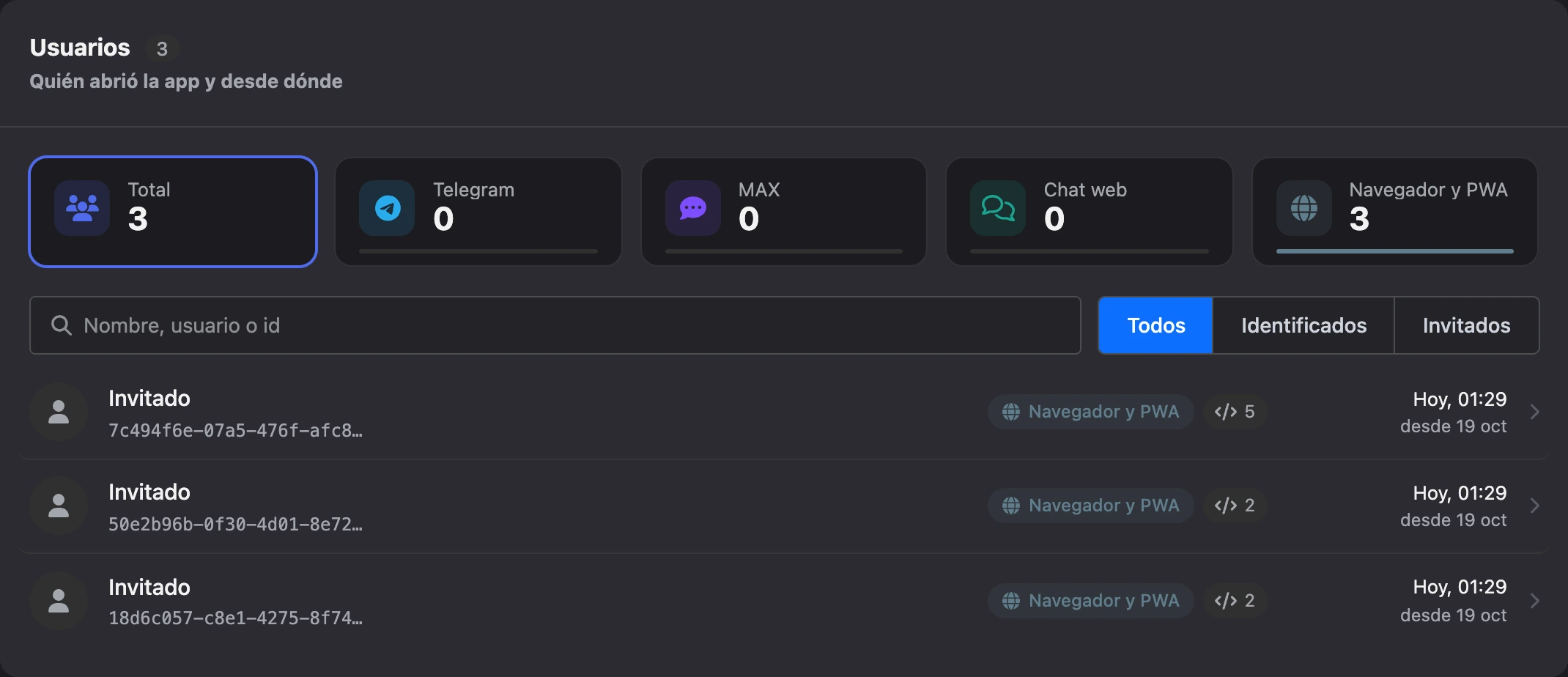The width and height of the screenshot is (1568, 677).
Task: Click Navegador y PWA tag on 7c494f6e row
Action: (x=1090, y=412)
